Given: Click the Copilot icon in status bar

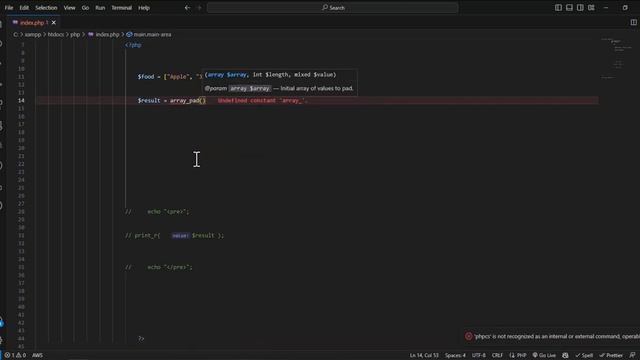Looking at the screenshot, I should click(565, 355).
